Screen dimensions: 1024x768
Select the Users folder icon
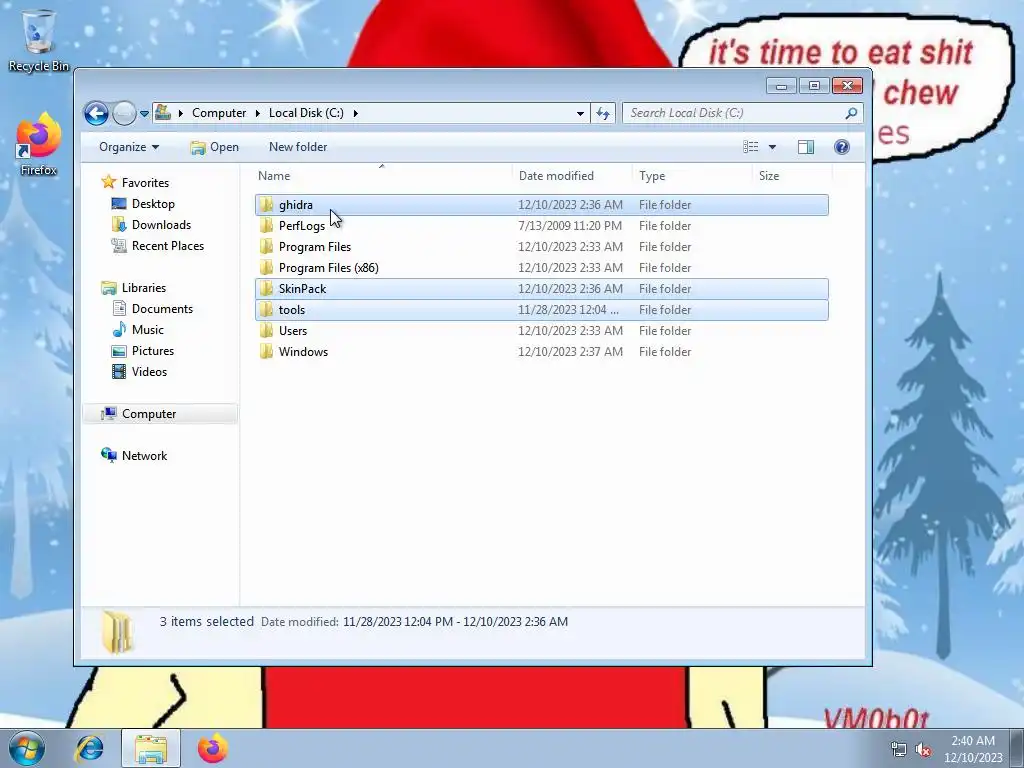(266, 330)
